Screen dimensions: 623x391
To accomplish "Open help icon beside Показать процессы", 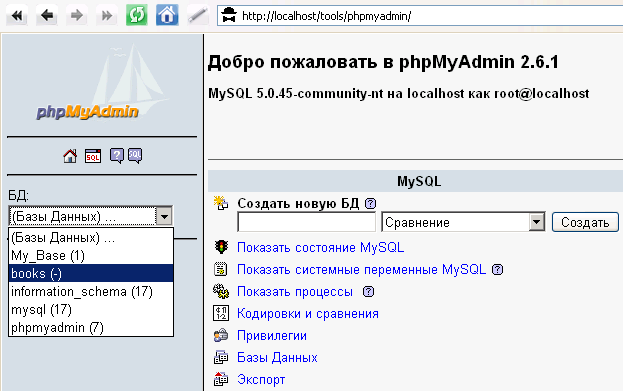I will [369, 292].
